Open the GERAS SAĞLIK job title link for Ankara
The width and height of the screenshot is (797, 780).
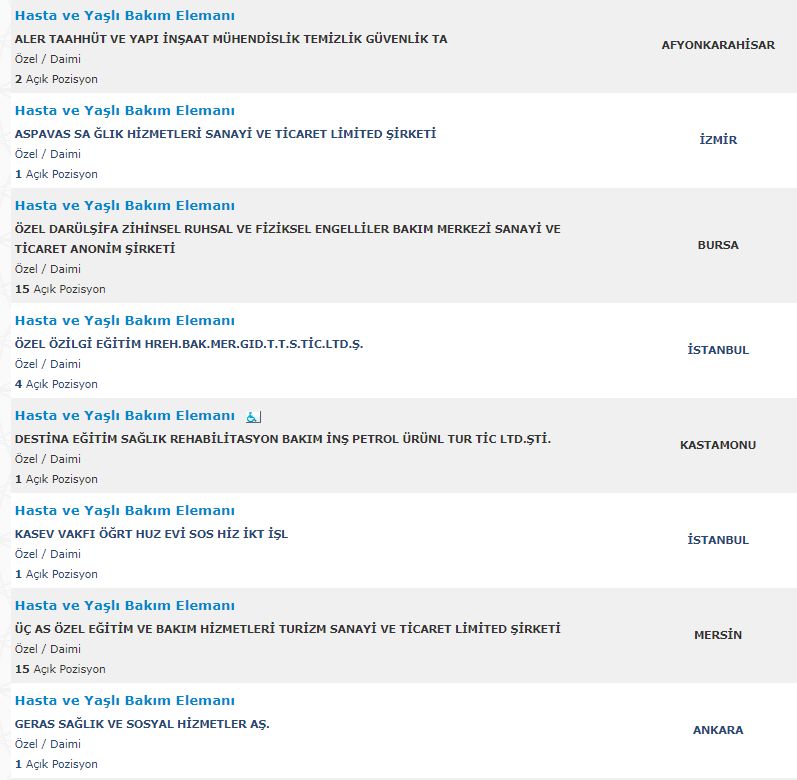click(x=125, y=701)
